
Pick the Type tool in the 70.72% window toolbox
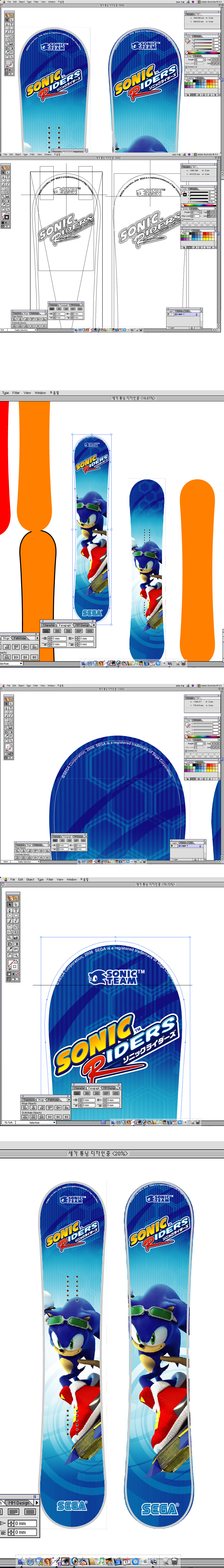16,911
